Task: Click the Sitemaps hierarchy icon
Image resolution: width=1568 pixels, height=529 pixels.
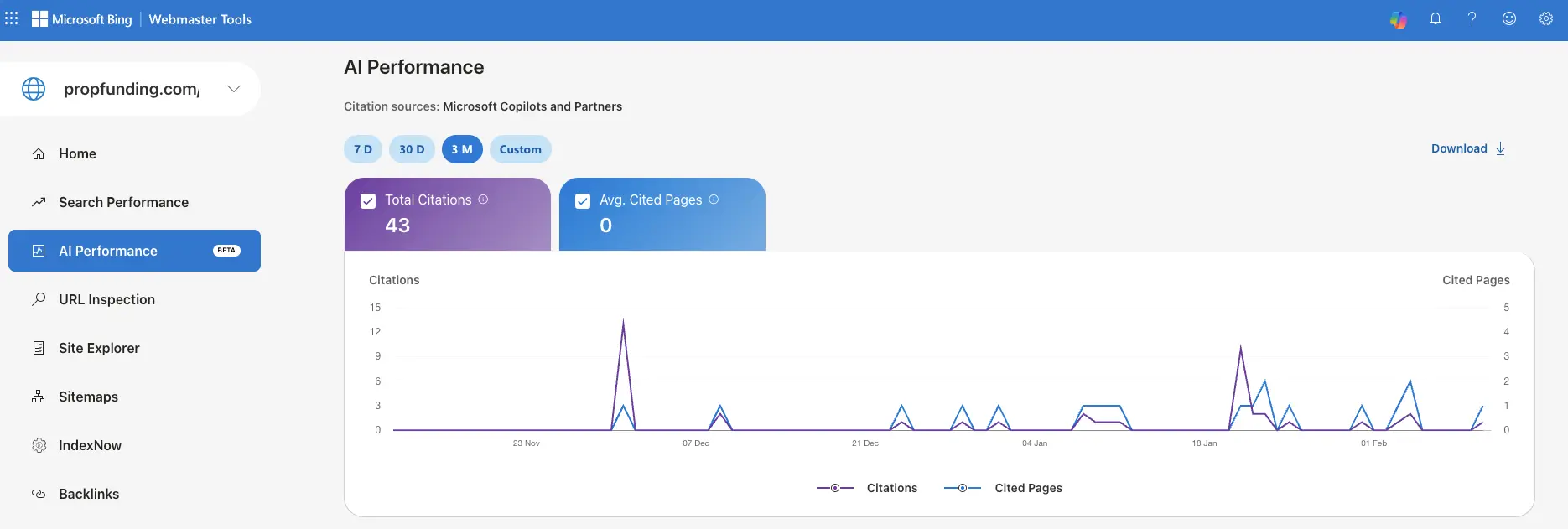Action: click(39, 397)
